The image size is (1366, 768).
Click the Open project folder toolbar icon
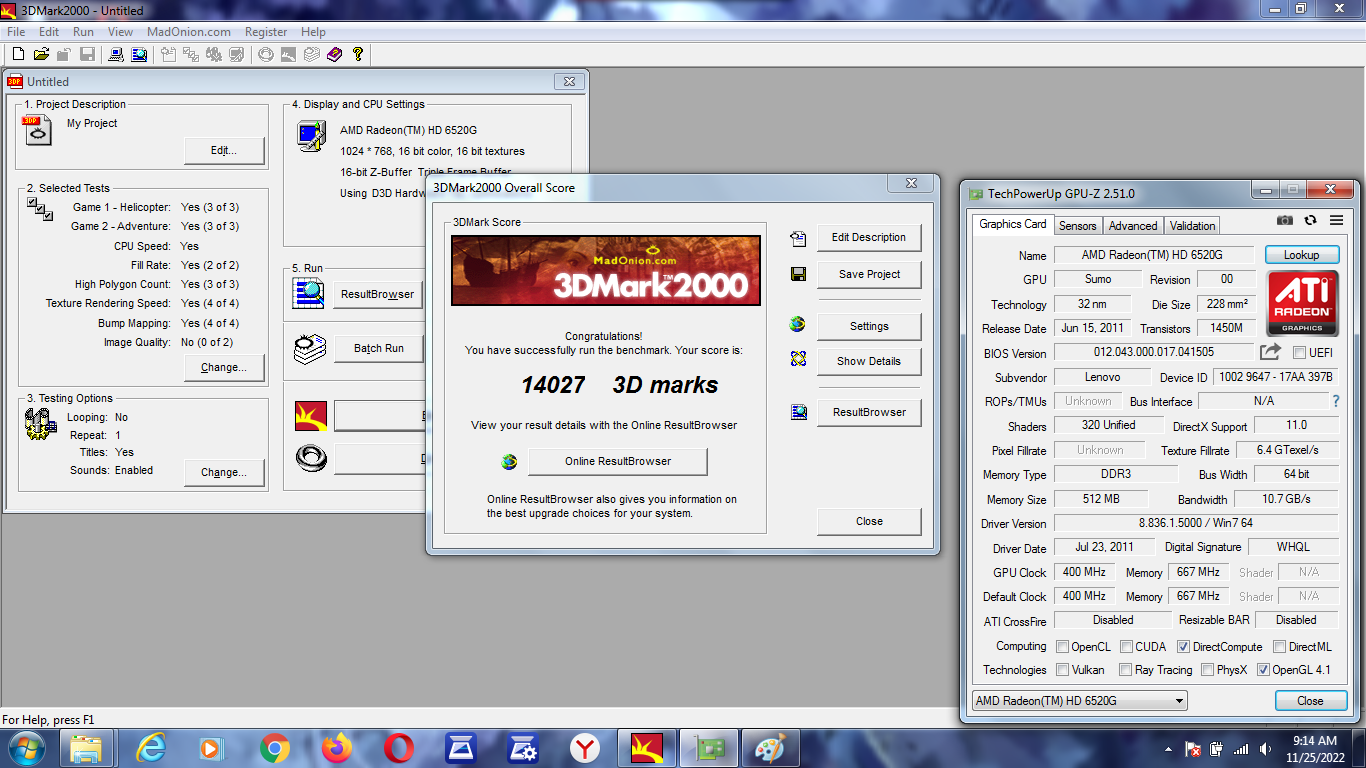point(42,54)
